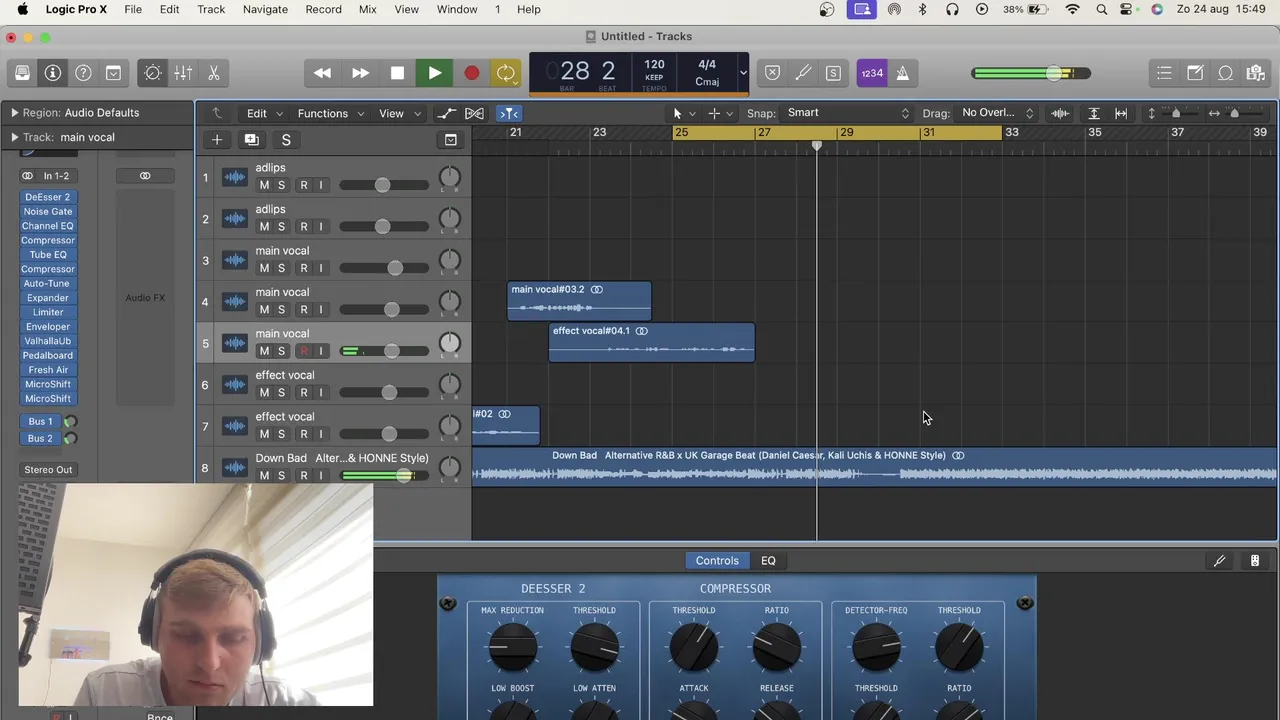Screen dimensions: 1280x720
Task: Toggle the Inspector info button
Action: point(53,73)
